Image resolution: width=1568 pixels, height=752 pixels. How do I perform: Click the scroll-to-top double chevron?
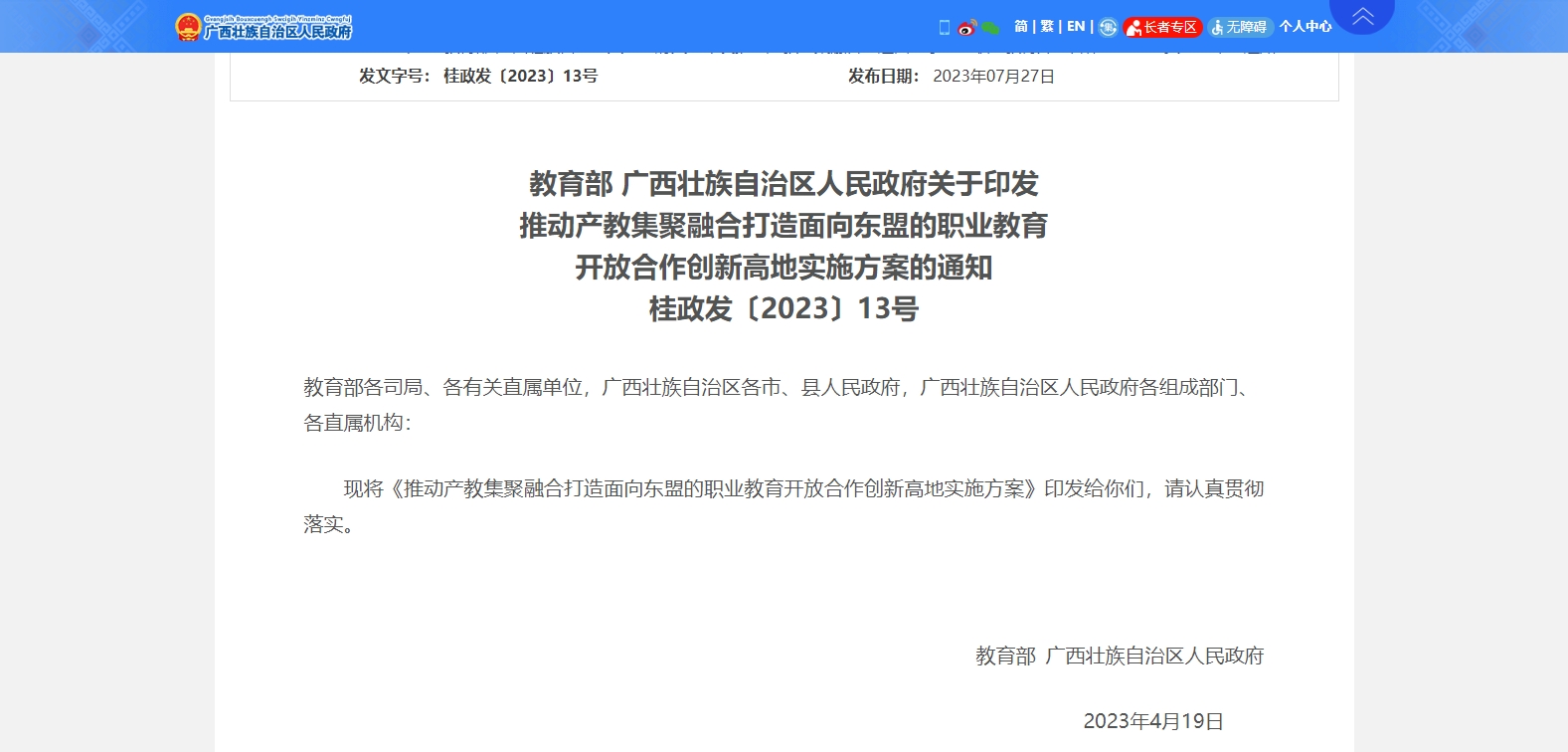1361,16
